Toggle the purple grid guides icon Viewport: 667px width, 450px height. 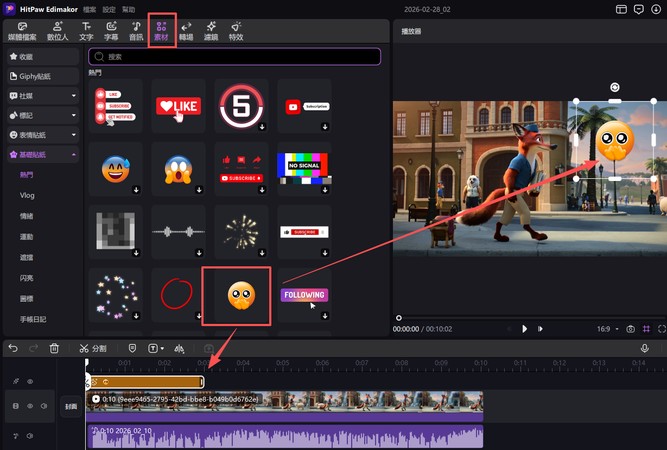(x=646, y=329)
